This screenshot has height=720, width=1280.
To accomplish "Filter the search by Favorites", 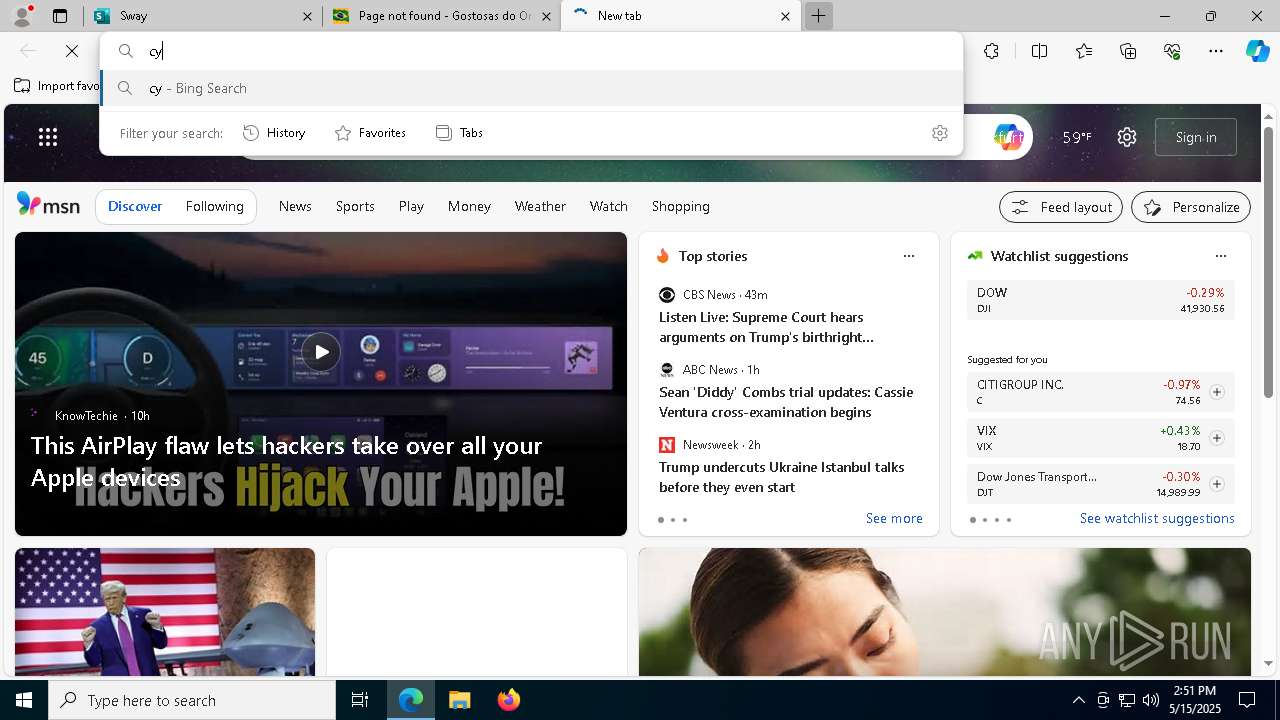I will (370, 133).
